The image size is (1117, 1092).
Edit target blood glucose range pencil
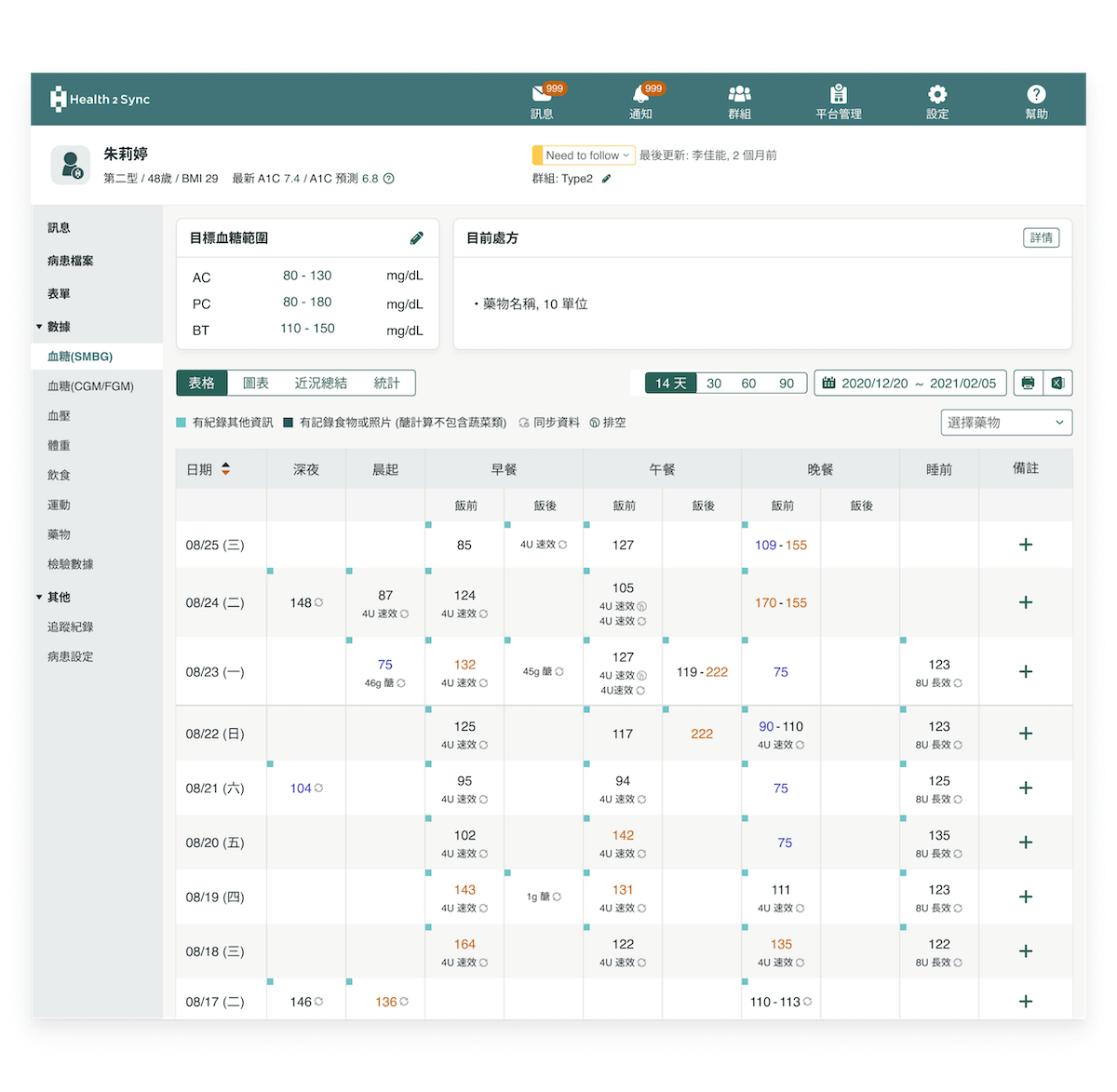pos(417,238)
